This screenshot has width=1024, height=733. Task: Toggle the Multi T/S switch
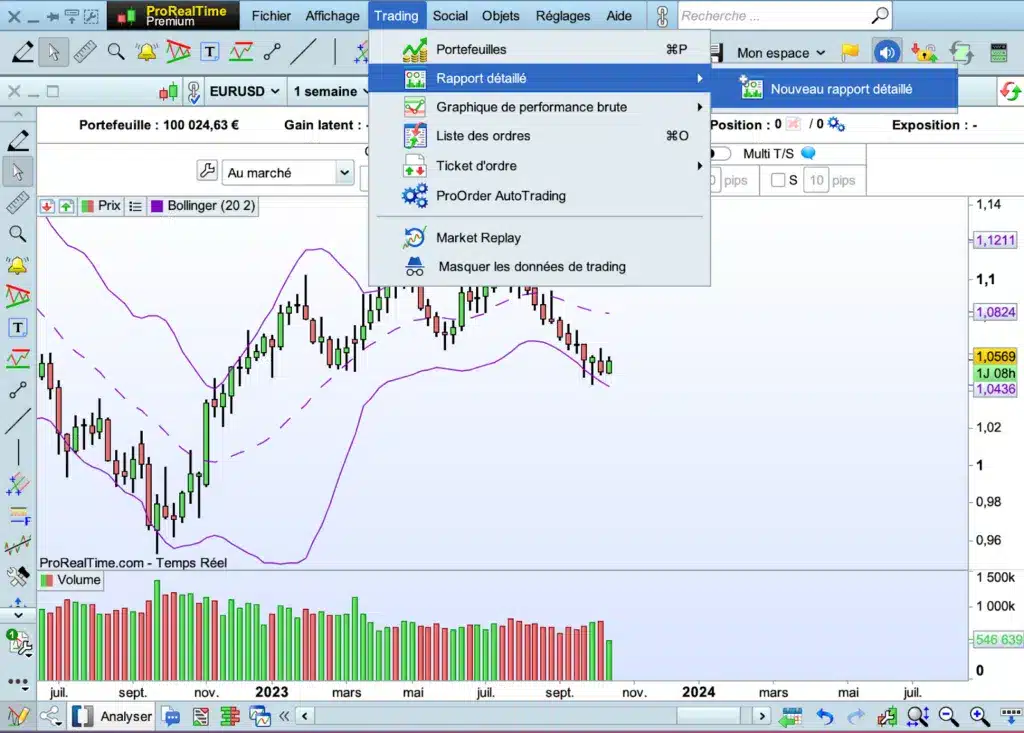point(720,154)
